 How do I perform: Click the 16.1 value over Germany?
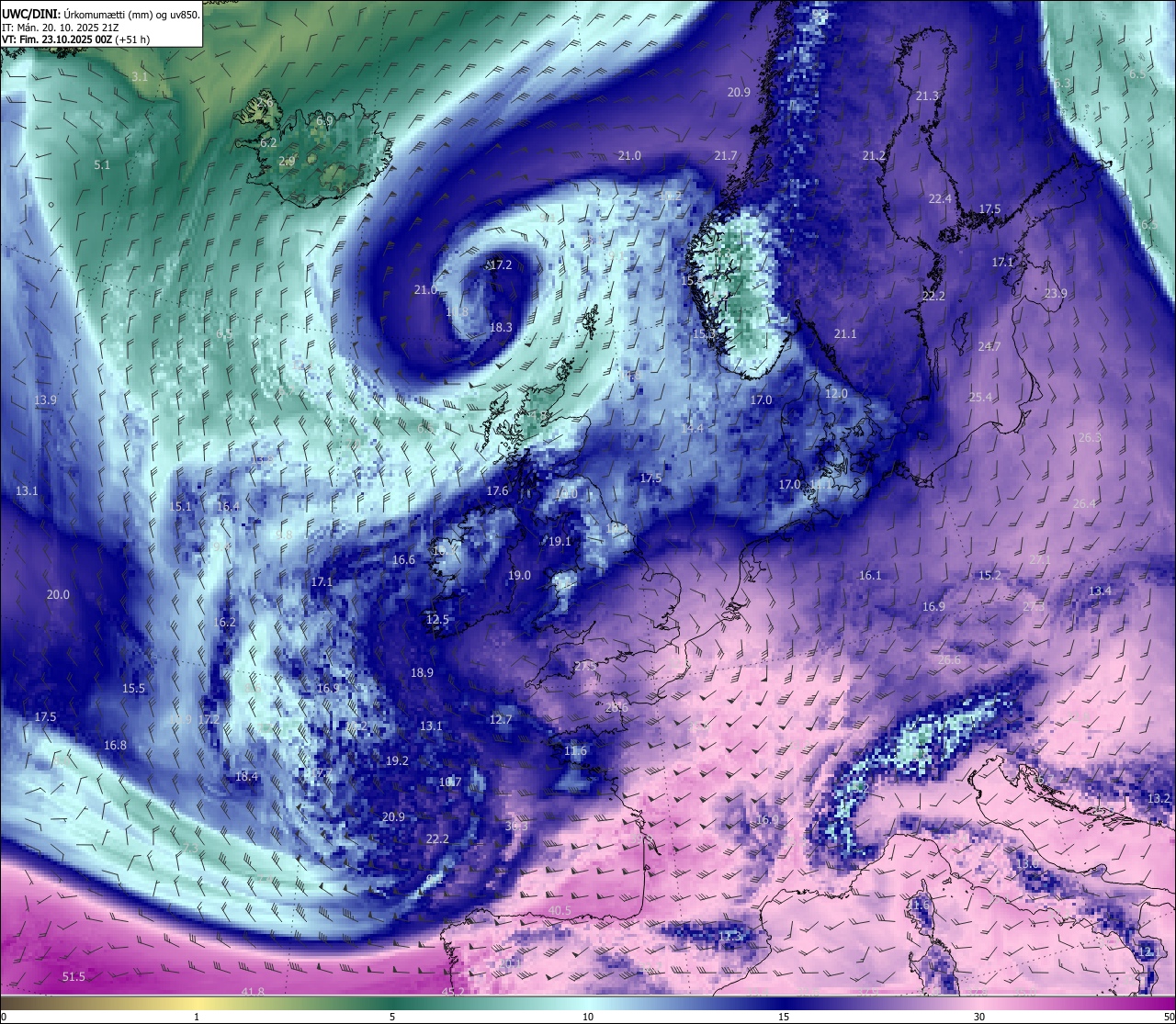tap(870, 575)
